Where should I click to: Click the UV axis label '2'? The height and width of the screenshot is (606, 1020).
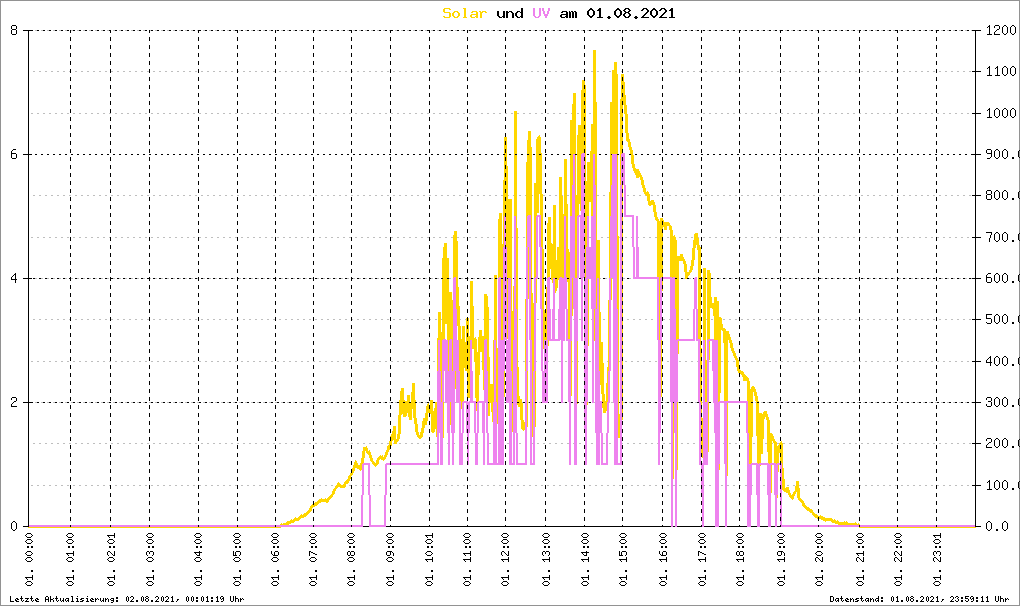click(14, 402)
